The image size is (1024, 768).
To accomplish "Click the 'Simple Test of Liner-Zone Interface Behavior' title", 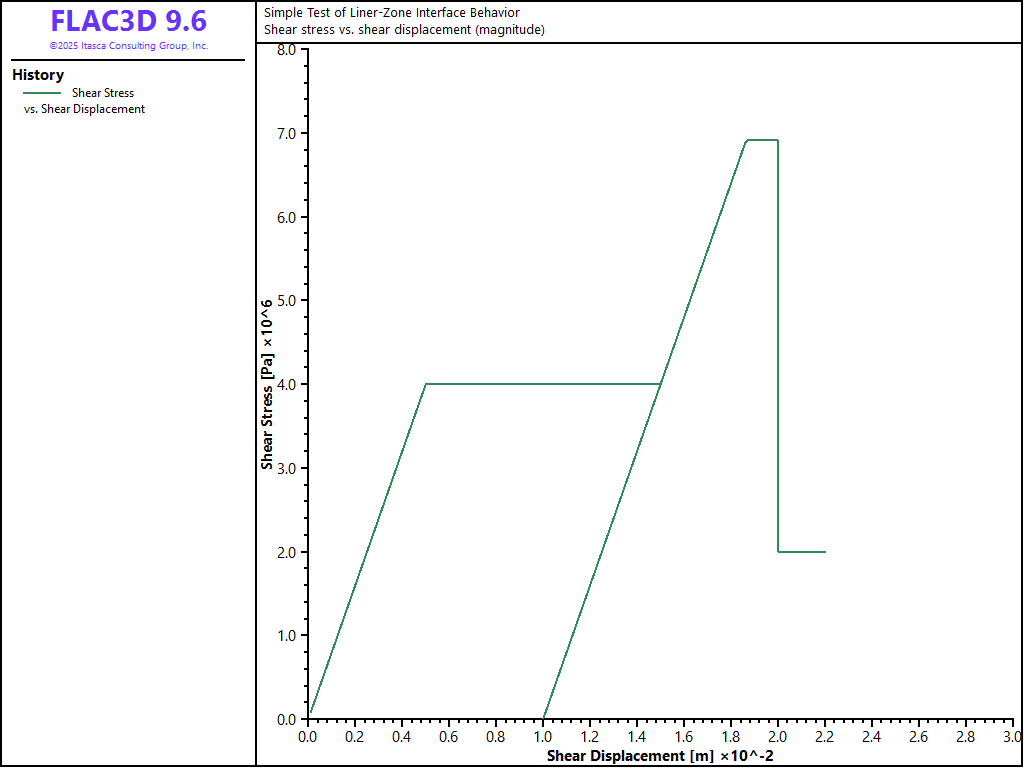I will [391, 13].
